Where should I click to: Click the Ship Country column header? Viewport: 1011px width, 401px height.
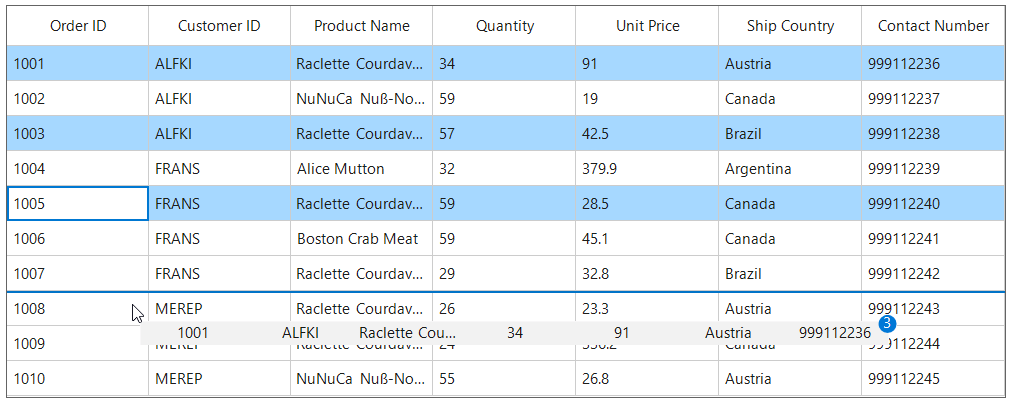pyautogui.click(x=790, y=26)
